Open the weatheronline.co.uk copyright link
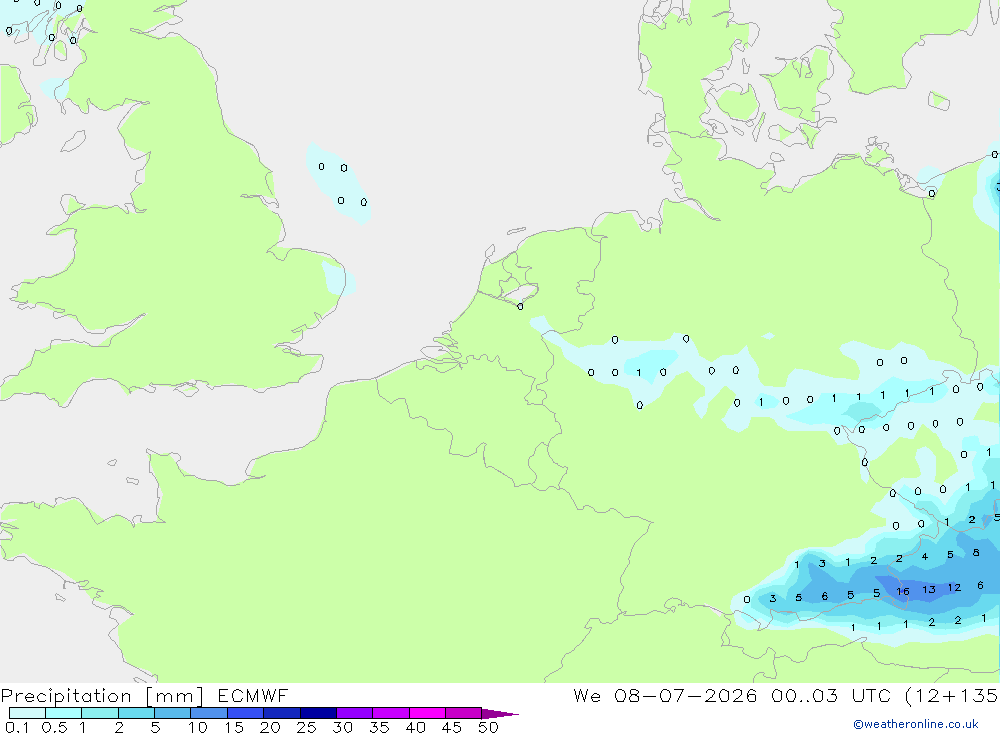 click(x=916, y=724)
